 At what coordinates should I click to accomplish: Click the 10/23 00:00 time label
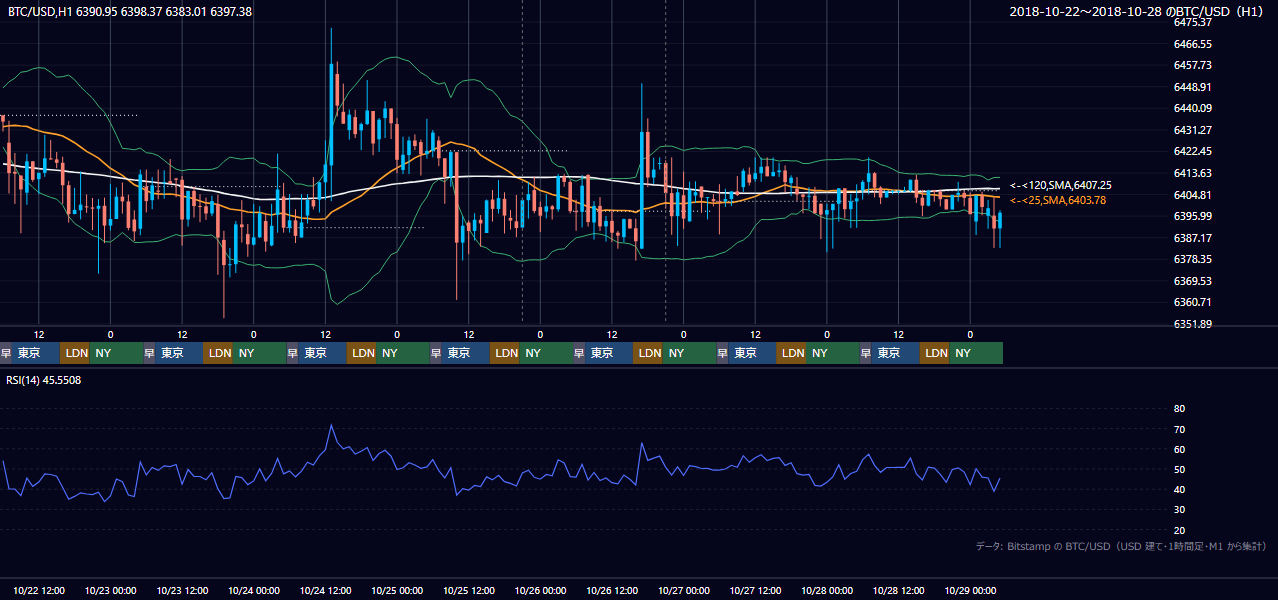[x=111, y=591]
